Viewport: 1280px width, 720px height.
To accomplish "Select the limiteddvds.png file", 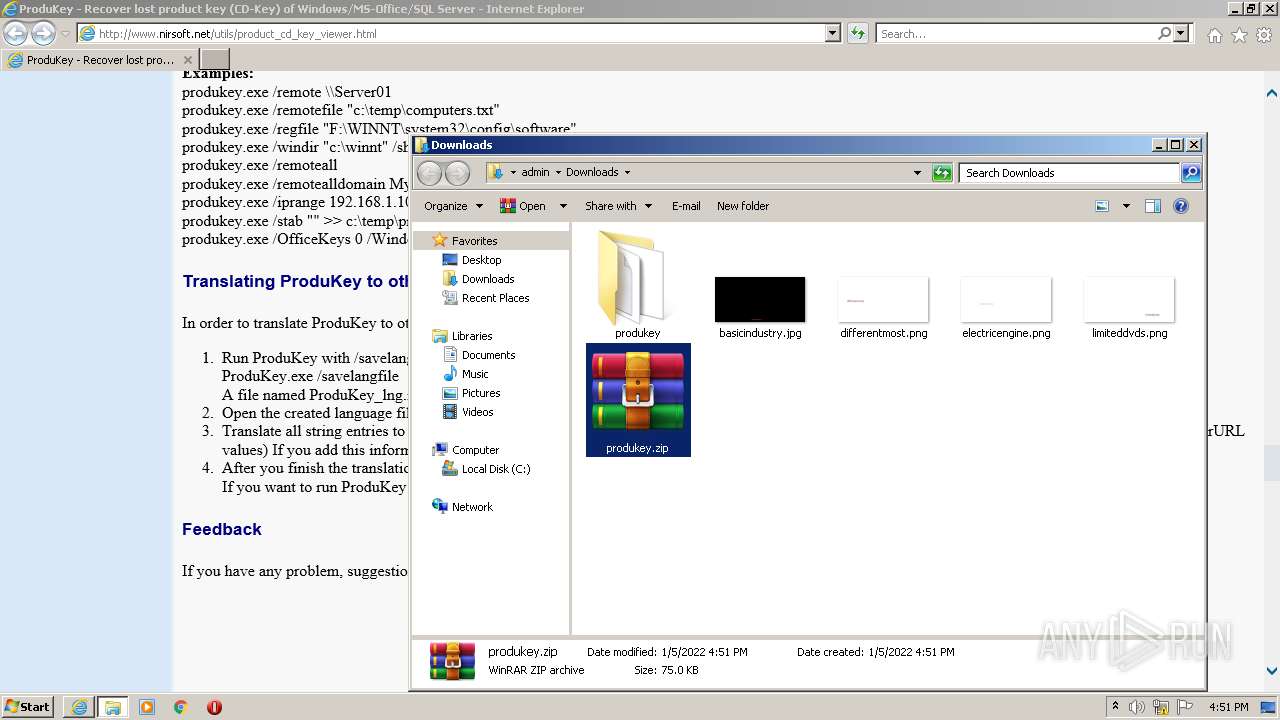I will coord(1129,307).
